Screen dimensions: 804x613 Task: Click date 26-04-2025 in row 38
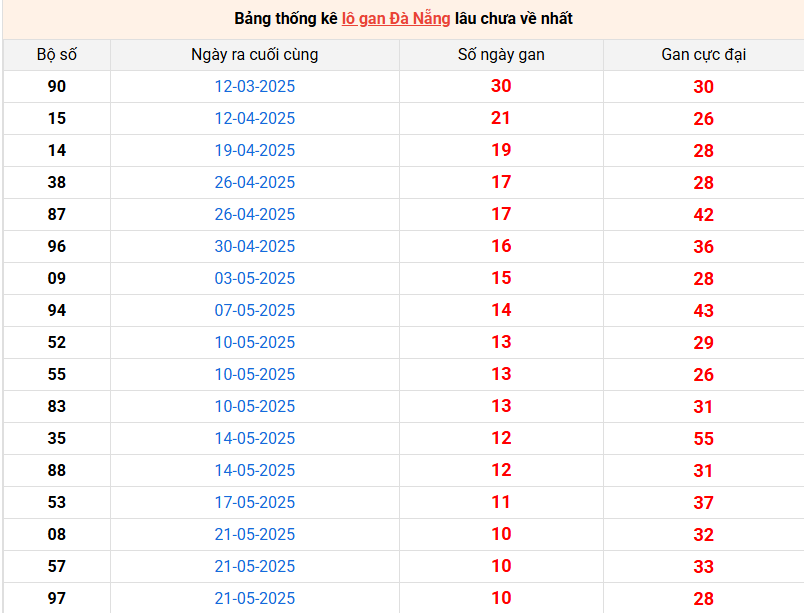coord(255,183)
